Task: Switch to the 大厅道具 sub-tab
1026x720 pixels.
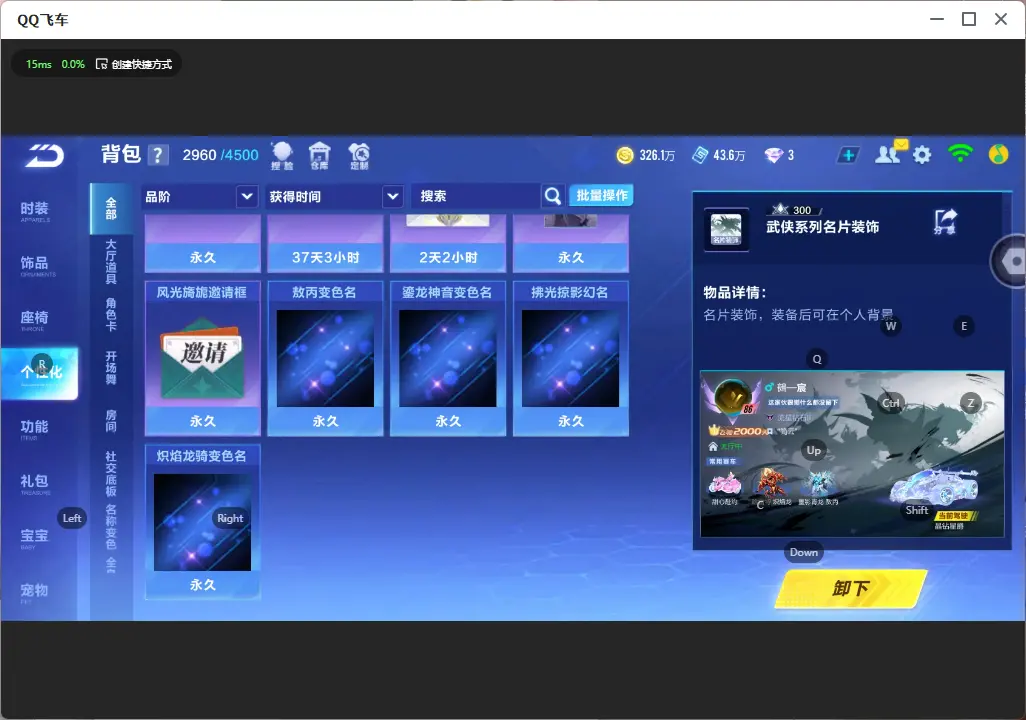Action: click(x=111, y=261)
